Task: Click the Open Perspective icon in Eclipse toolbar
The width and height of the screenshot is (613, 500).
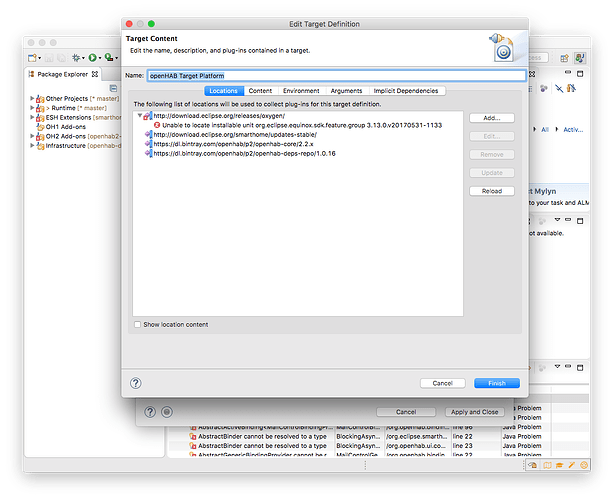Action: [564, 58]
